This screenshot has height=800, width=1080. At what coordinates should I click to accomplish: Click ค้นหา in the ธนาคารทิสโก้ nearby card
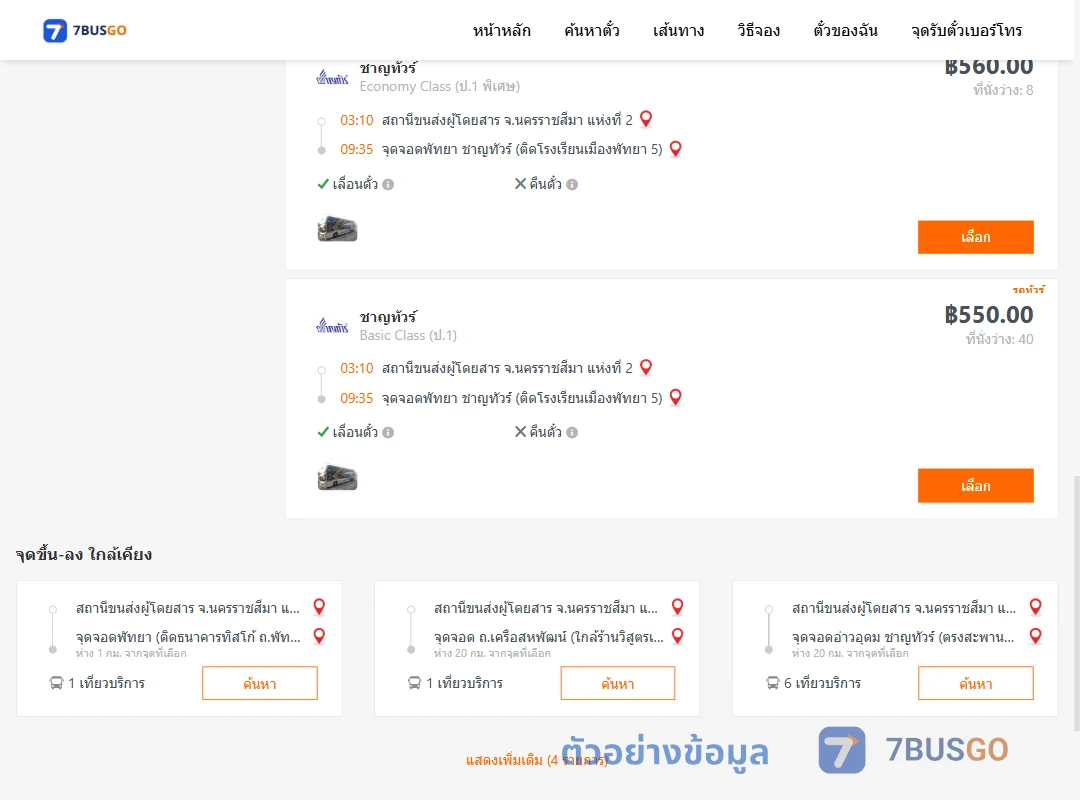pyautogui.click(x=260, y=683)
